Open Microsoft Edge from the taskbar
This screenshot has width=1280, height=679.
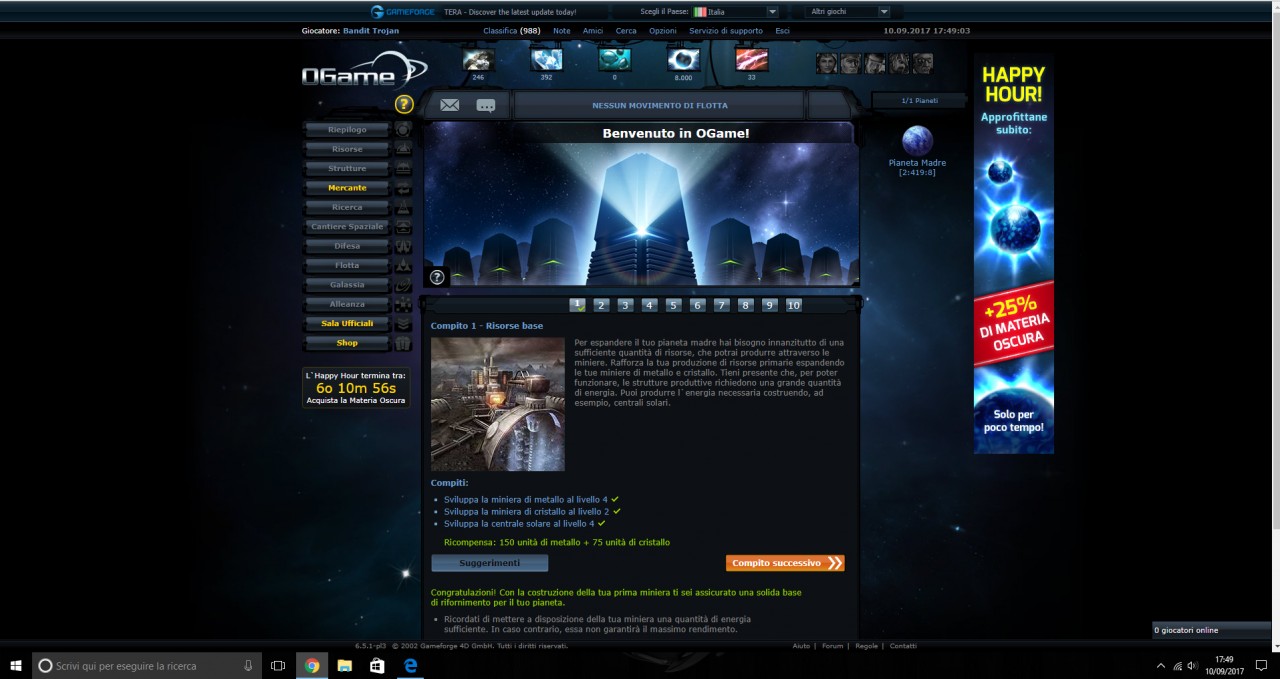tap(410, 665)
